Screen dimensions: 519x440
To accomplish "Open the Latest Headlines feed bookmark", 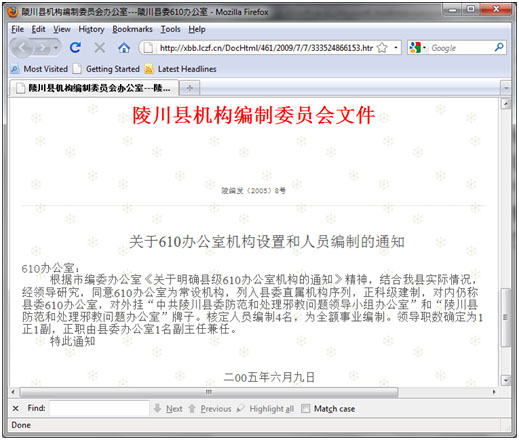I will click(x=180, y=69).
